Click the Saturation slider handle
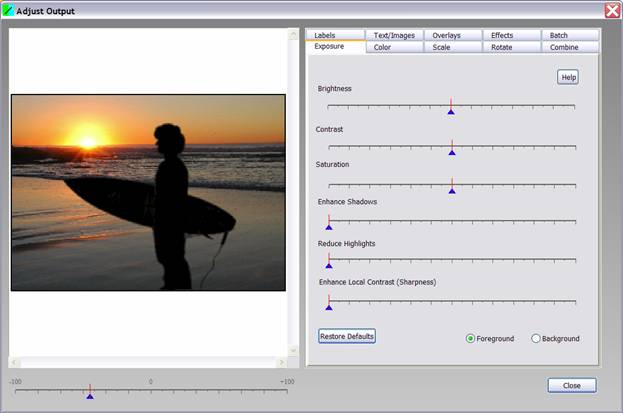The width and height of the screenshot is (623, 413). 452,191
